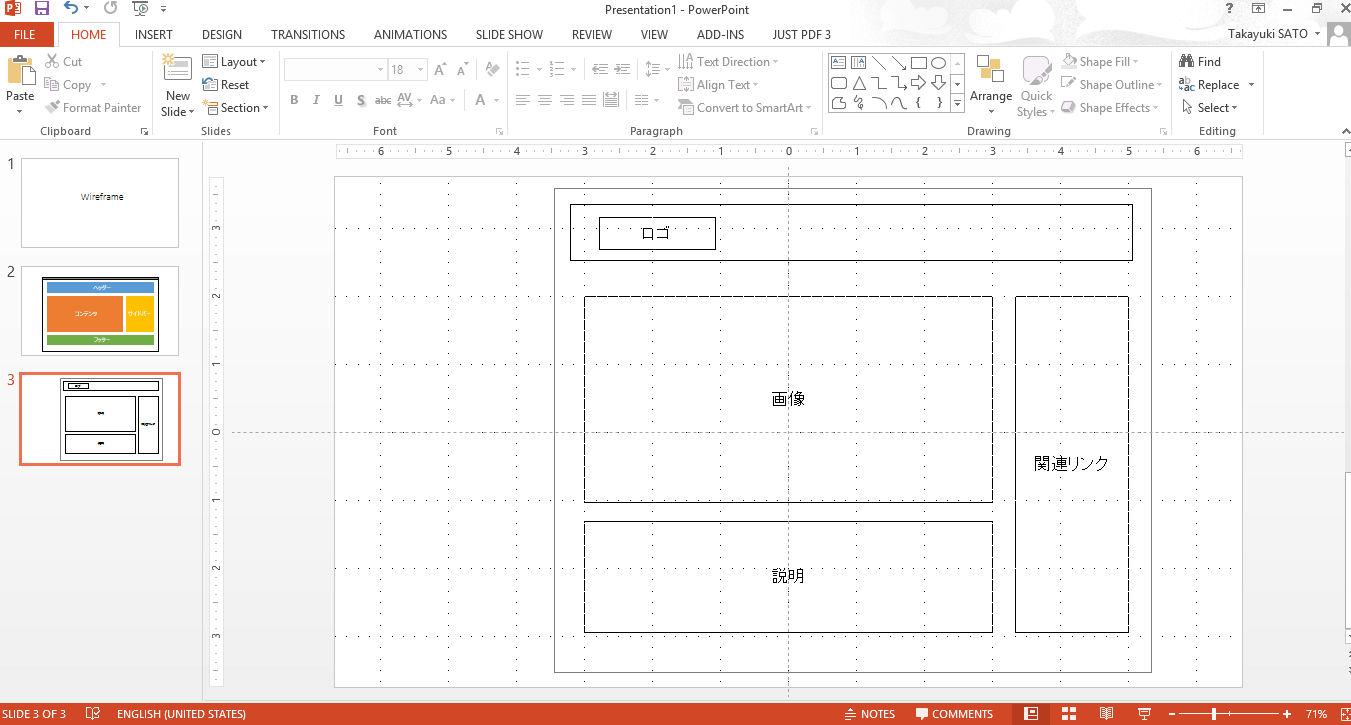Toggle Italic text formatting

click(x=316, y=100)
